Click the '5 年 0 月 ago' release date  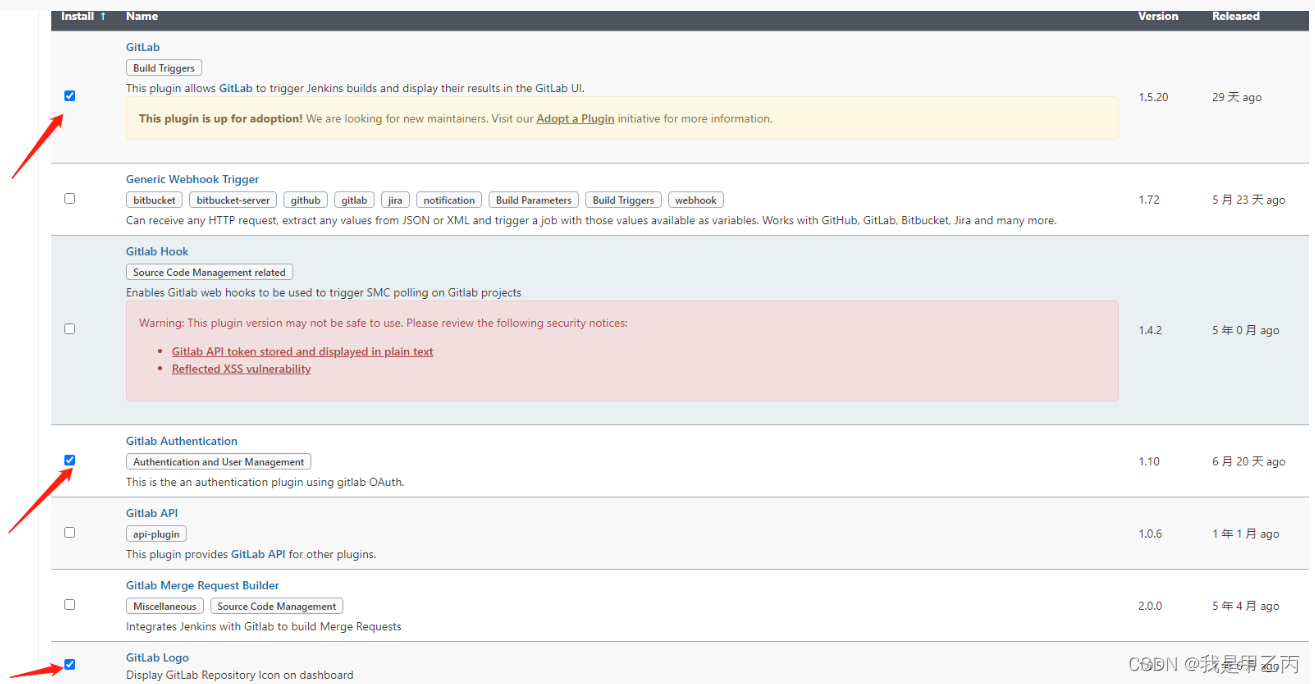(x=1246, y=330)
